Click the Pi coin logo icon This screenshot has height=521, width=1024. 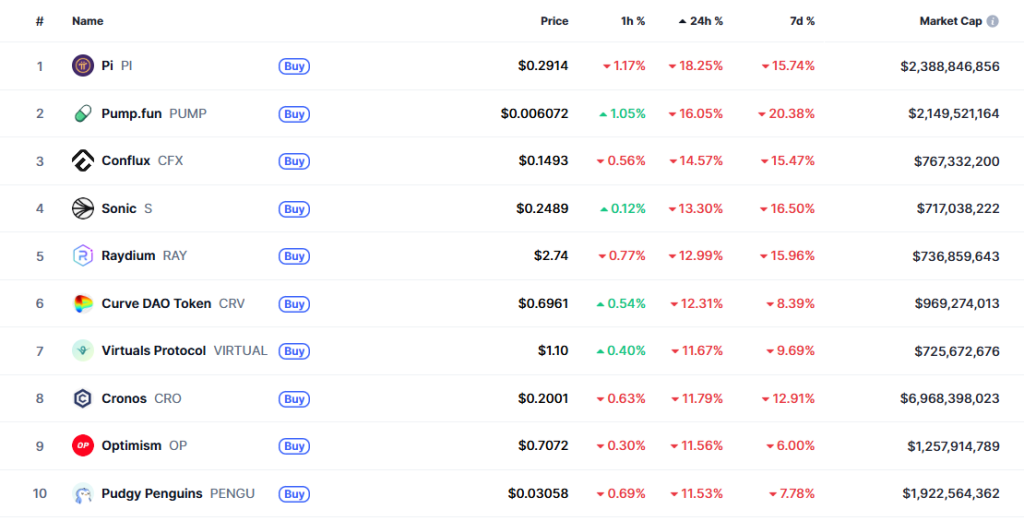83,66
